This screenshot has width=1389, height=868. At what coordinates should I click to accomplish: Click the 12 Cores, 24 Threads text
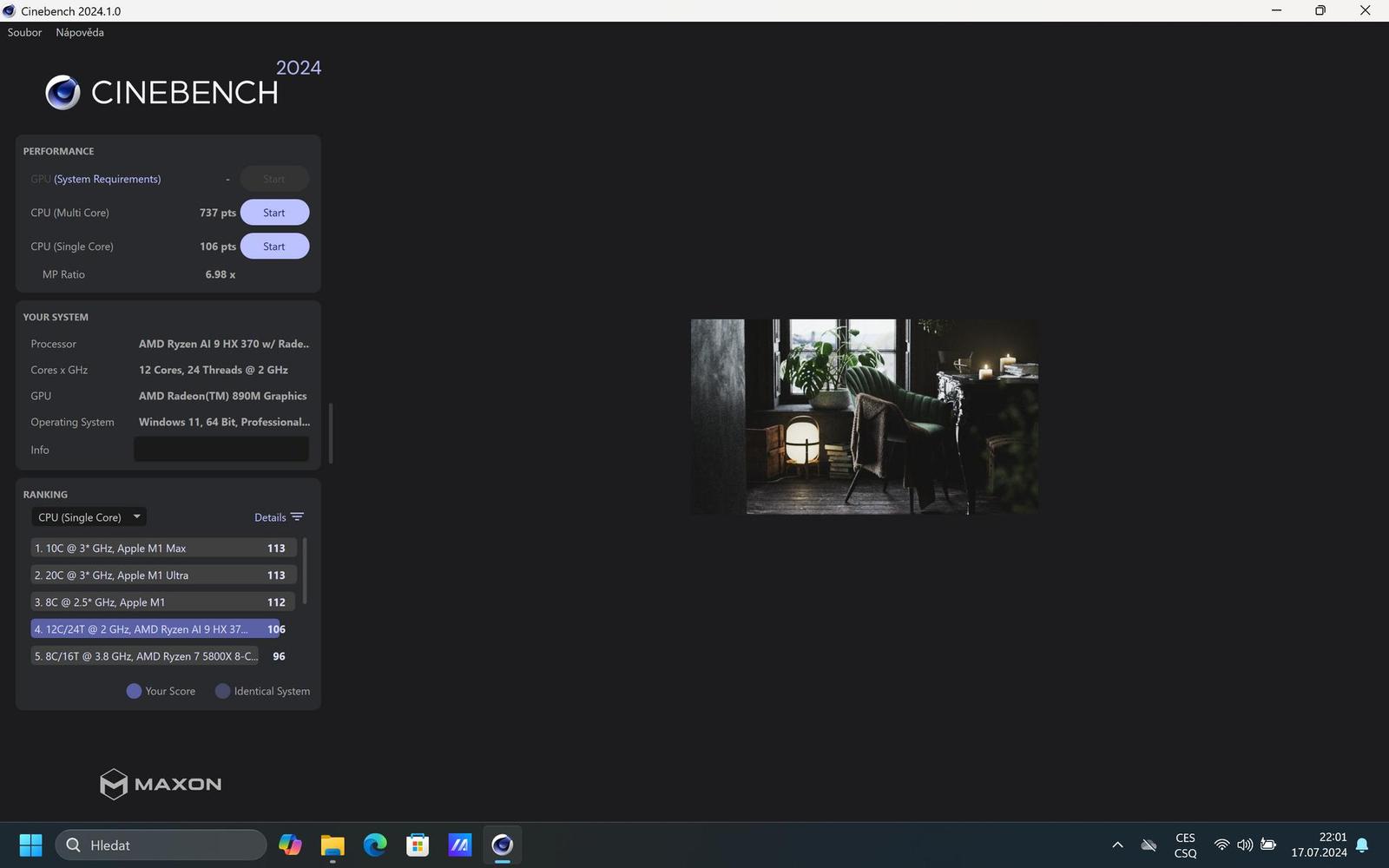pos(214,370)
